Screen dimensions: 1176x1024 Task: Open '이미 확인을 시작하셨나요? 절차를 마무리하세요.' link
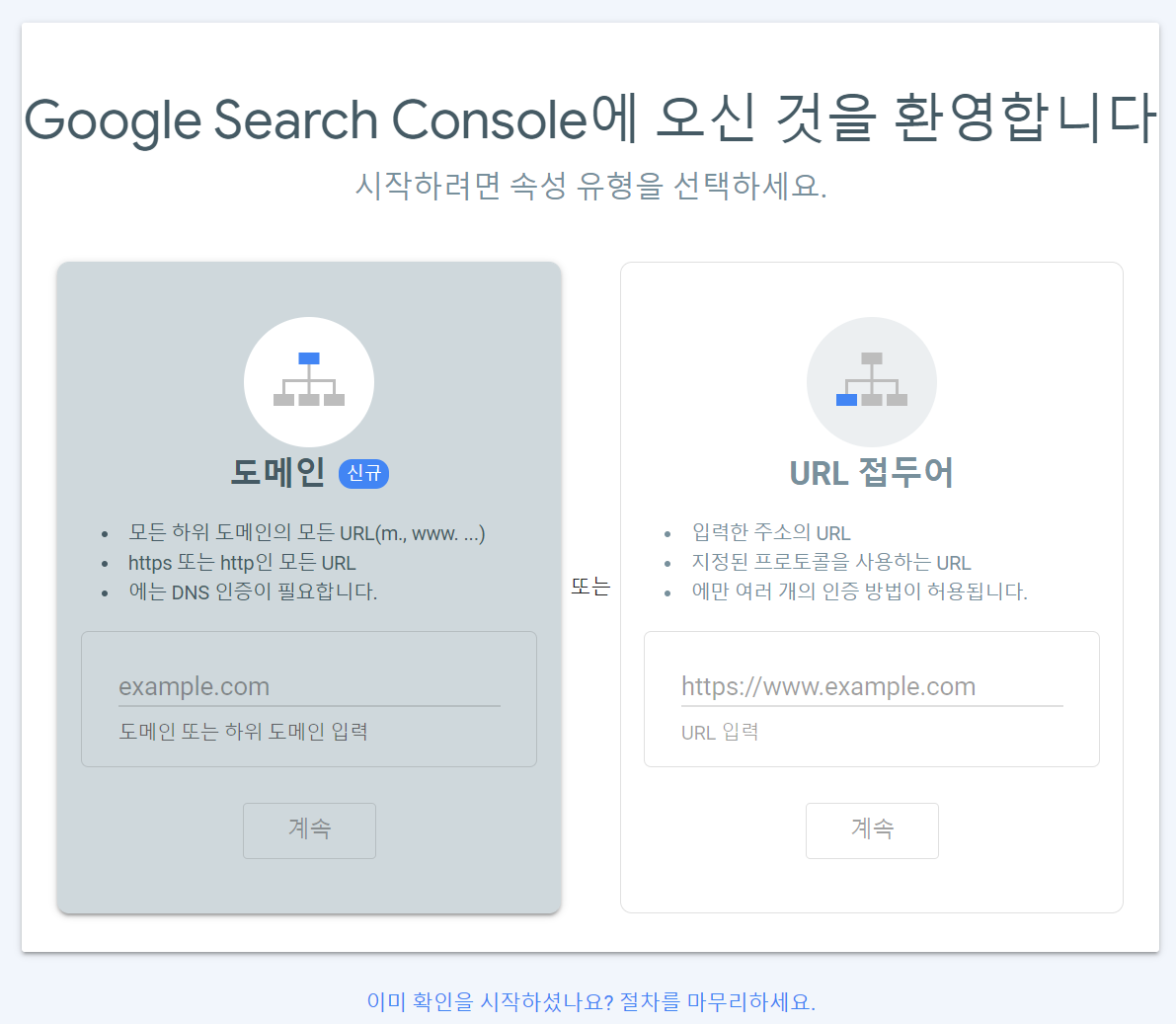click(591, 1001)
